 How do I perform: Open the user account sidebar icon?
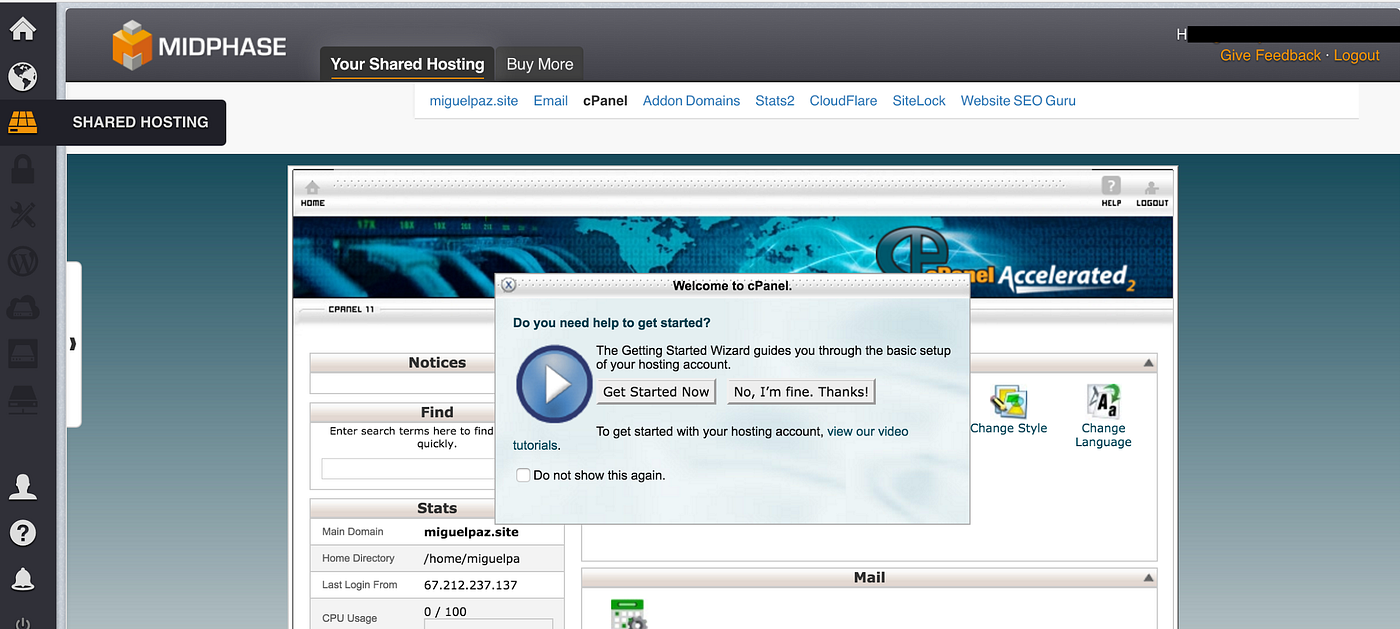tap(22, 486)
